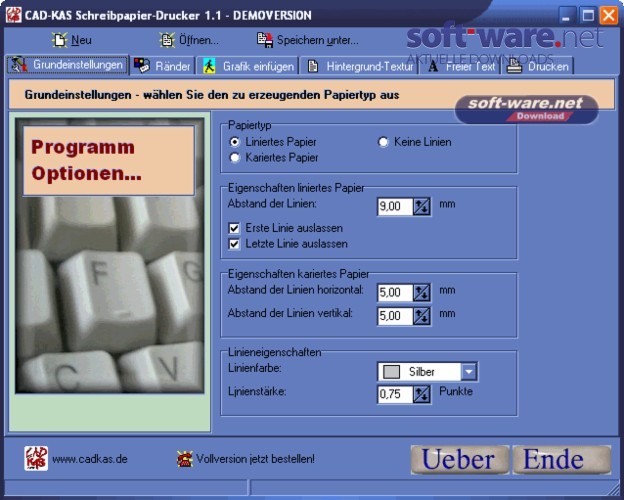Uncheck Letzte Linie auslassen
The height and width of the screenshot is (500, 624).
(x=234, y=244)
